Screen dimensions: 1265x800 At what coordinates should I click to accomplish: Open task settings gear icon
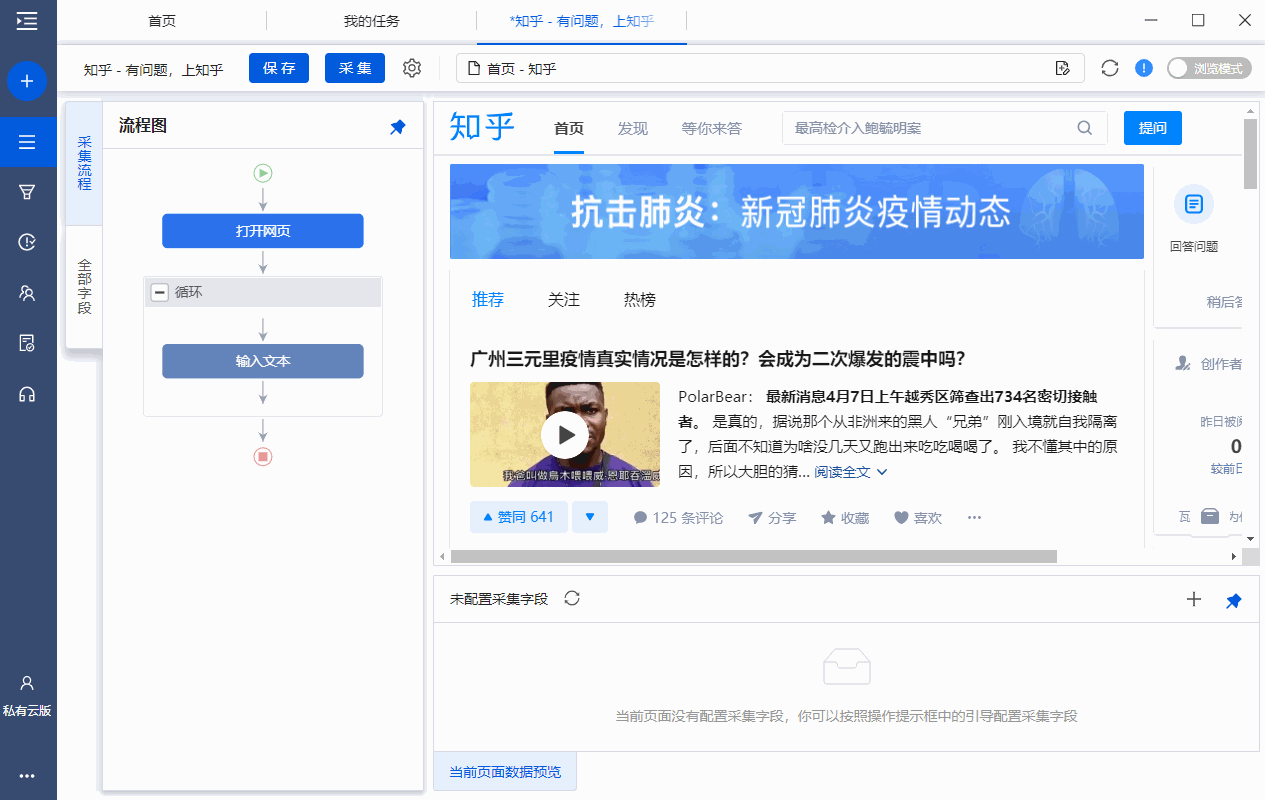[412, 68]
